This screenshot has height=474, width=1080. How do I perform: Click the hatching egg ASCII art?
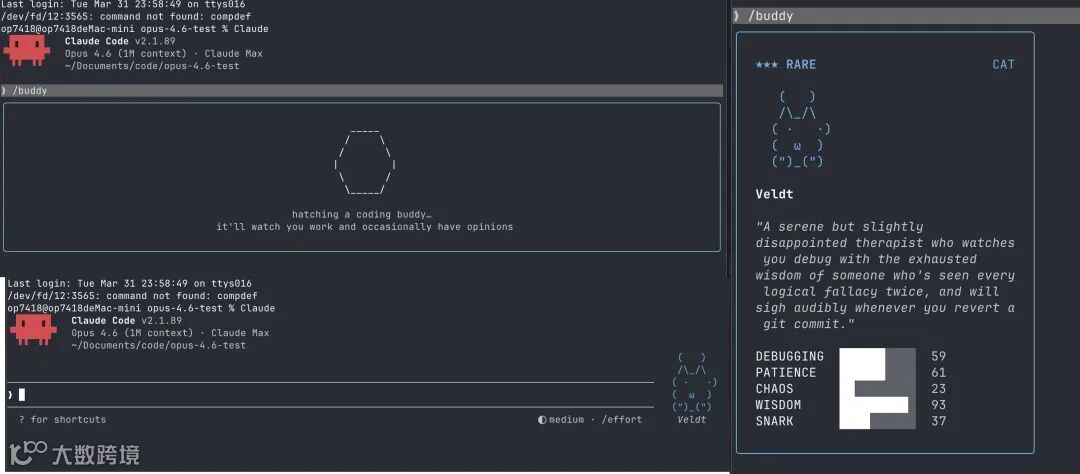click(364, 163)
